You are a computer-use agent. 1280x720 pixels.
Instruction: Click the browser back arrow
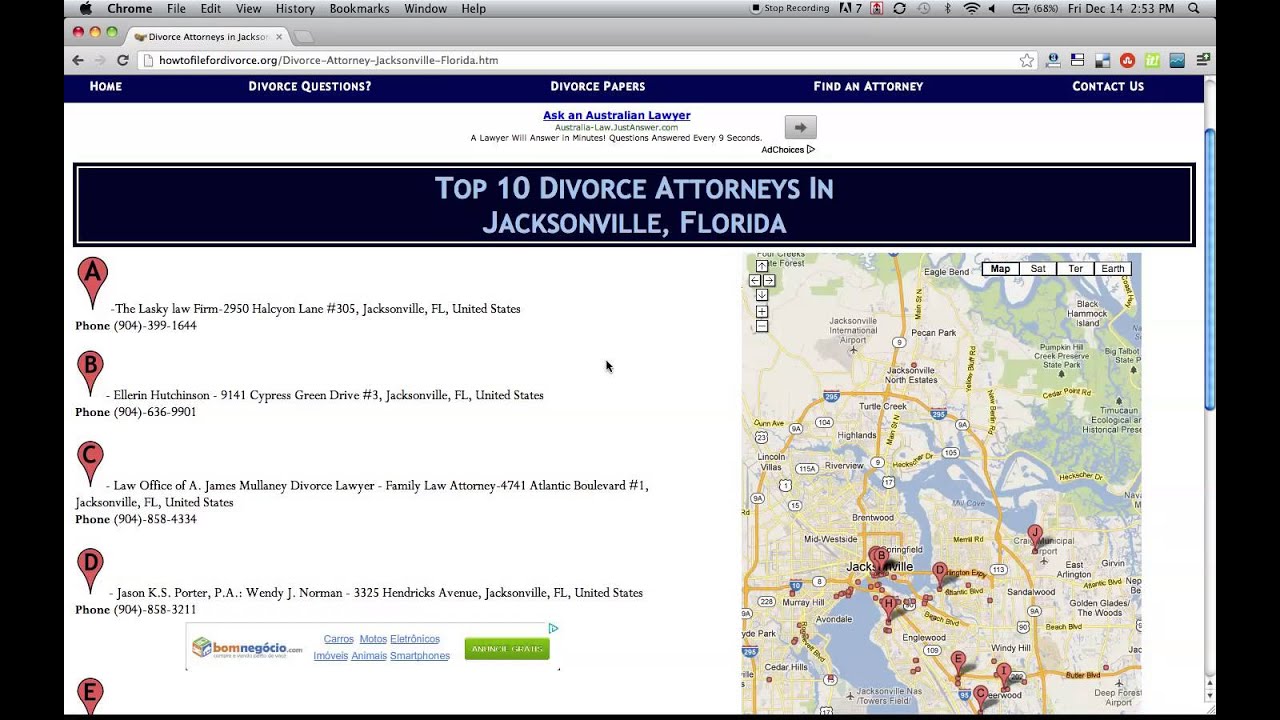click(x=78, y=60)
